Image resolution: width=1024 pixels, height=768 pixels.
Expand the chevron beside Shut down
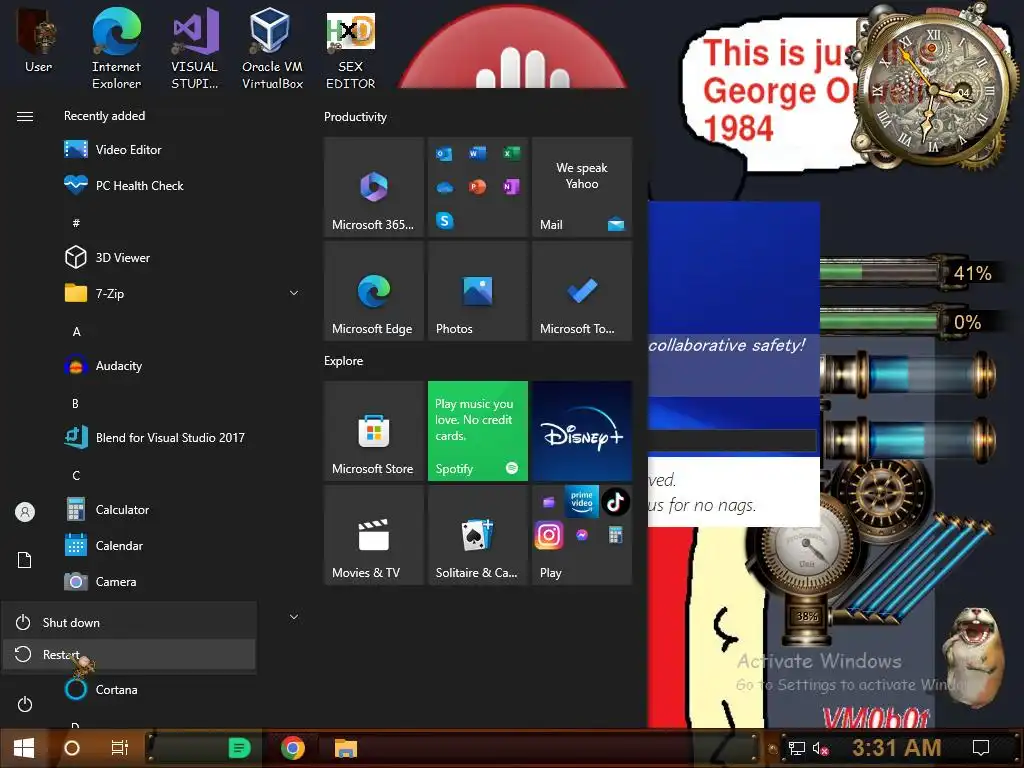(x=294, y=616)
